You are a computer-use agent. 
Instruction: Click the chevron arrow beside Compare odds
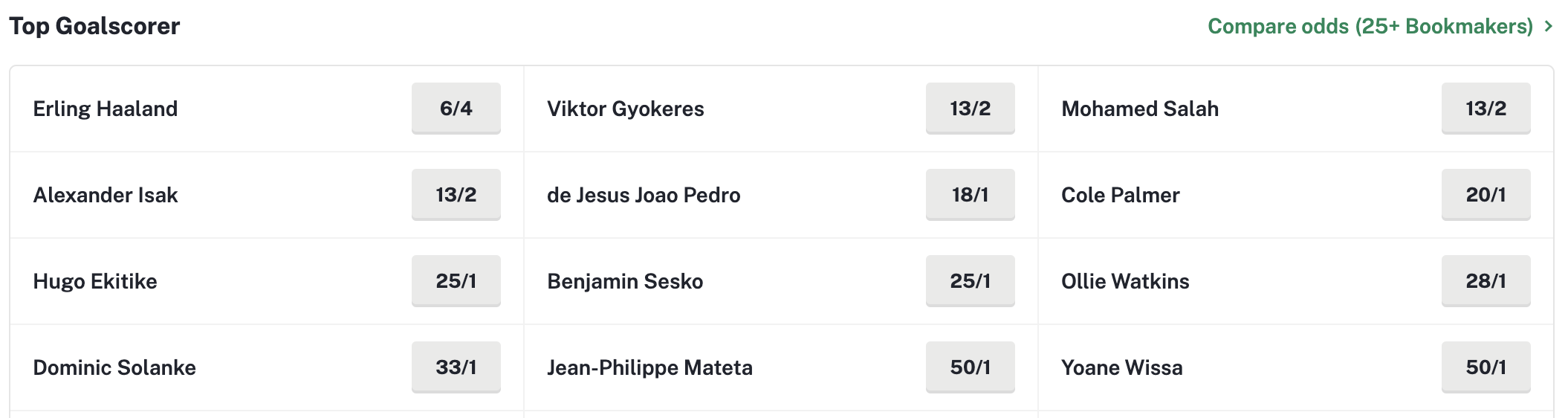point(1548,26)
